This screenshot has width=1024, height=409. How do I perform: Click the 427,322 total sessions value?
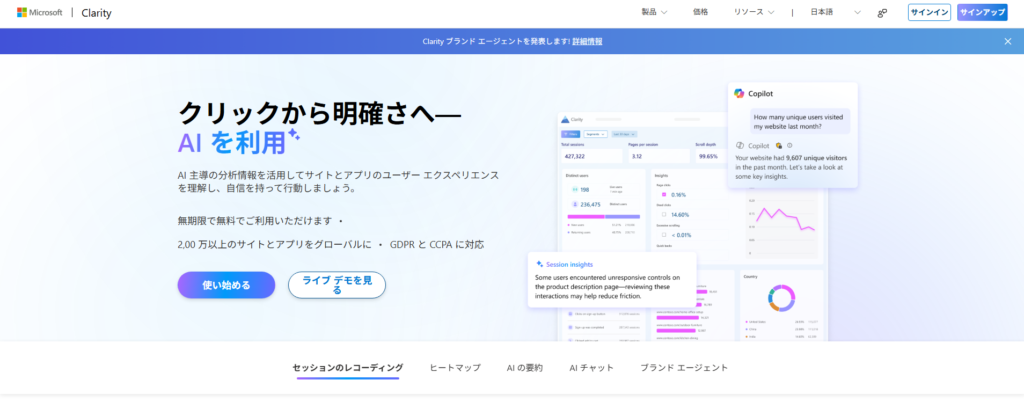(x=575, y=156)
